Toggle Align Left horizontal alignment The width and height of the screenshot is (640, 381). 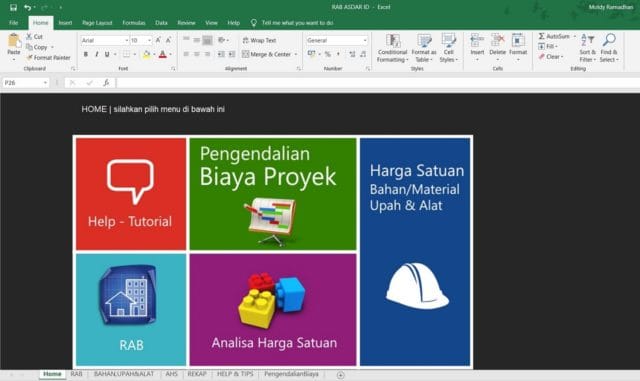186,54
